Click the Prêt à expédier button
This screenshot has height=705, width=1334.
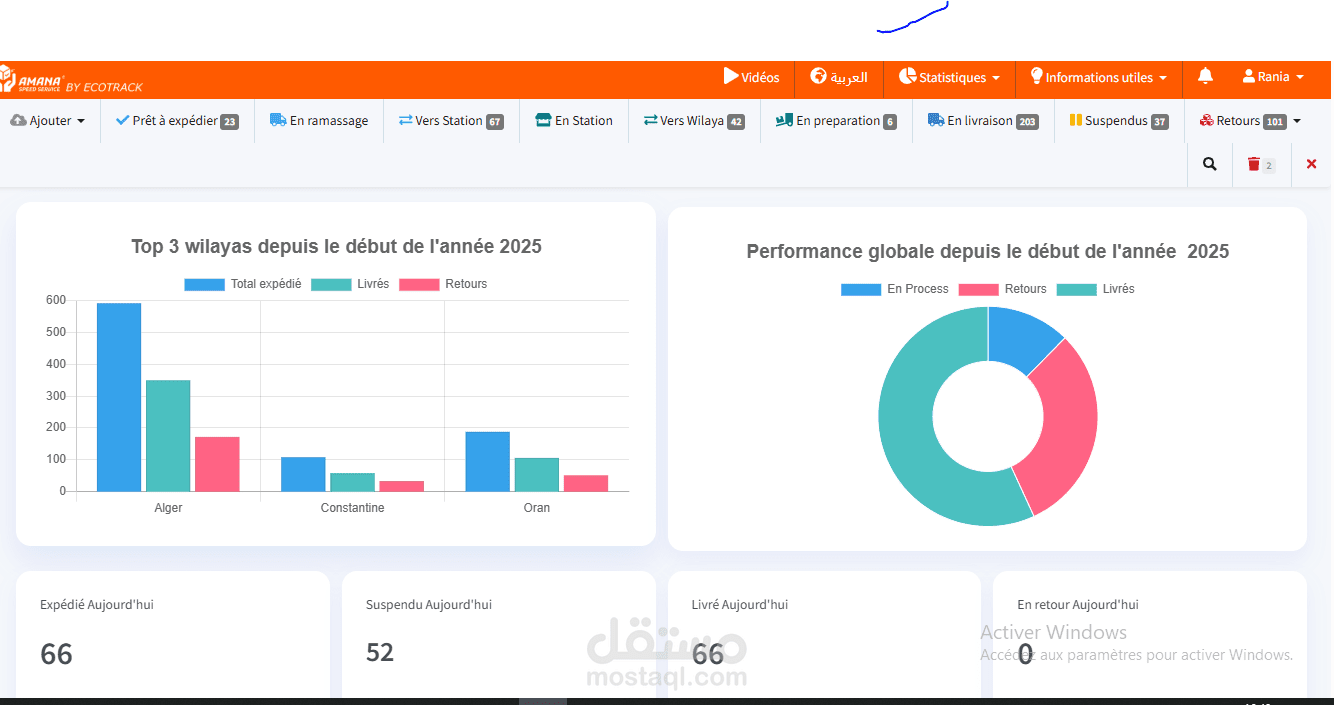coord(177,120)
